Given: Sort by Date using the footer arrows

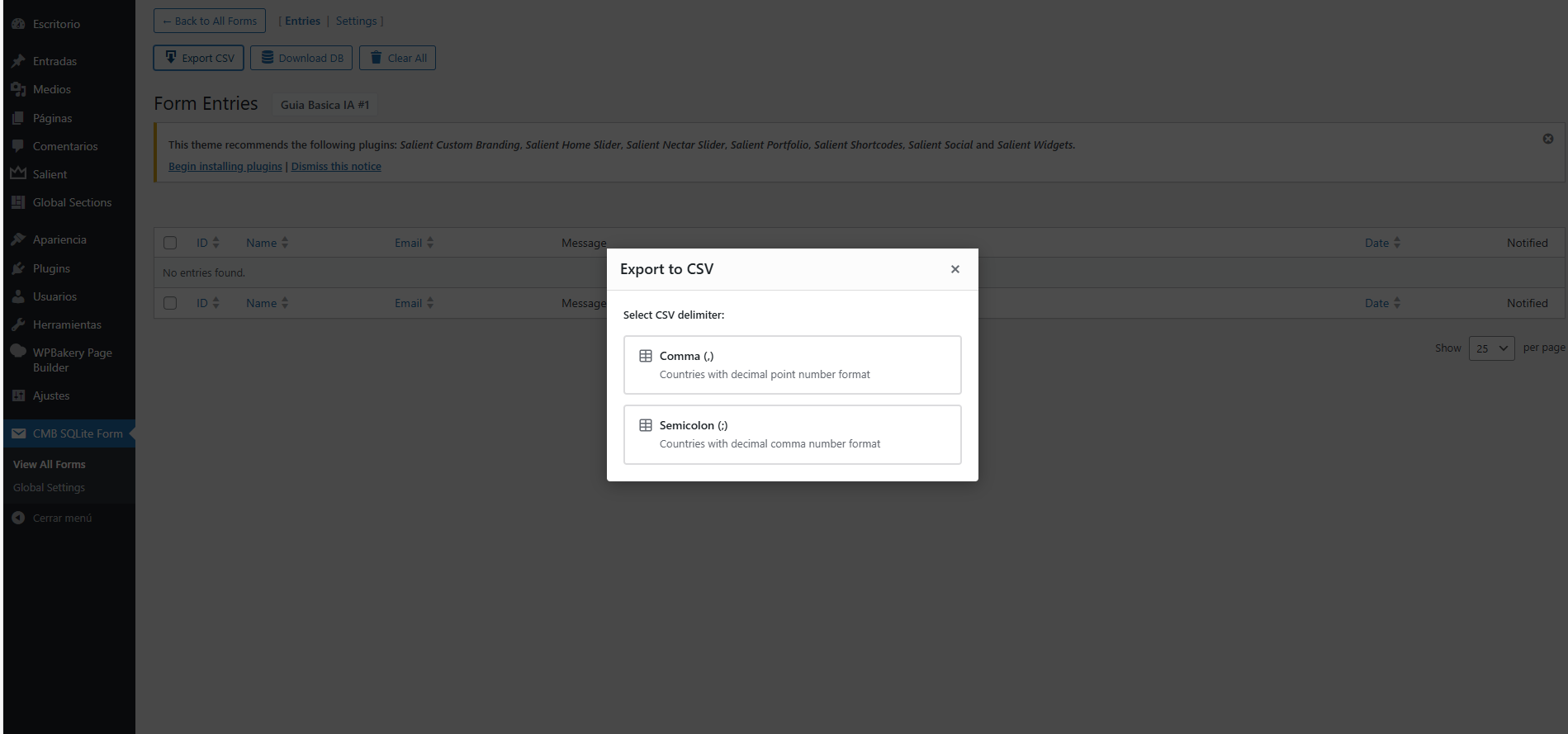Looking at the screenshot, I should tap(1397, 303).
